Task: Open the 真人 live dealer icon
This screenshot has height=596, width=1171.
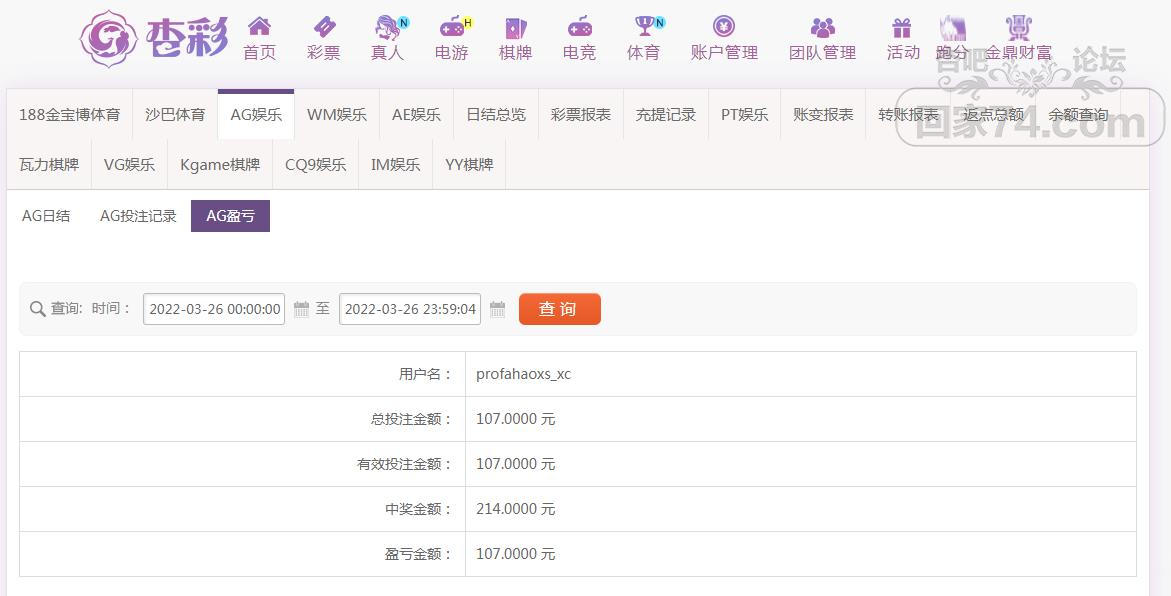Action: point(388,27)
